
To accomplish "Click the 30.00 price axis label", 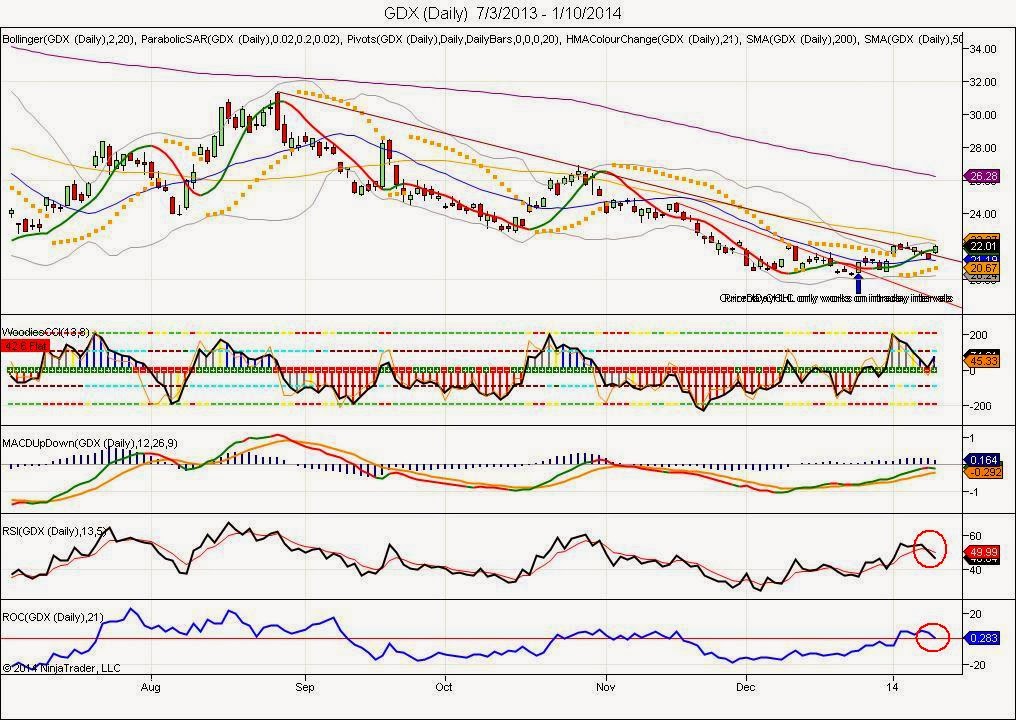I will [982, 115].
